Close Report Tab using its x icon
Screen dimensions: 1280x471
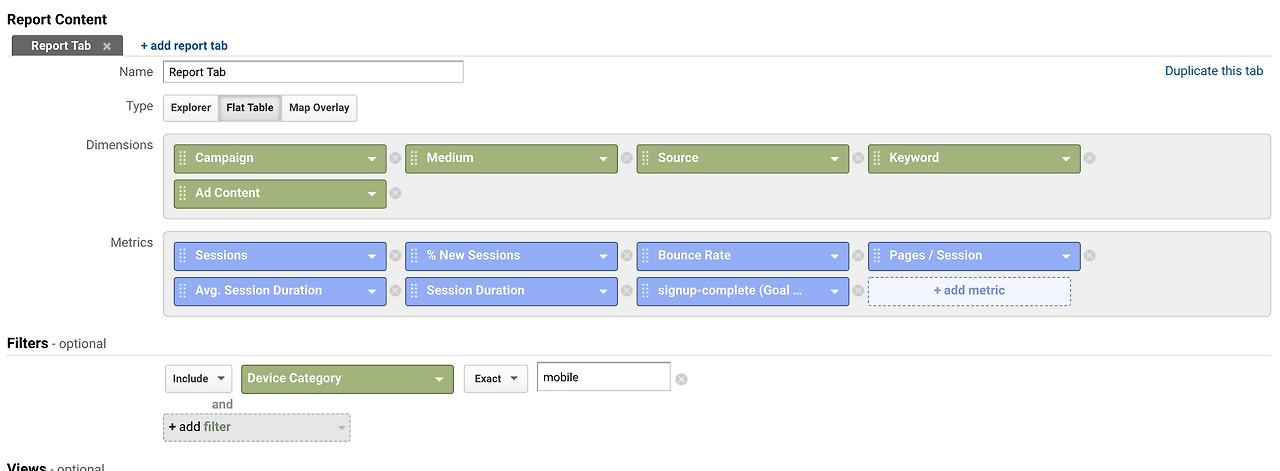(x=107, y=46)
